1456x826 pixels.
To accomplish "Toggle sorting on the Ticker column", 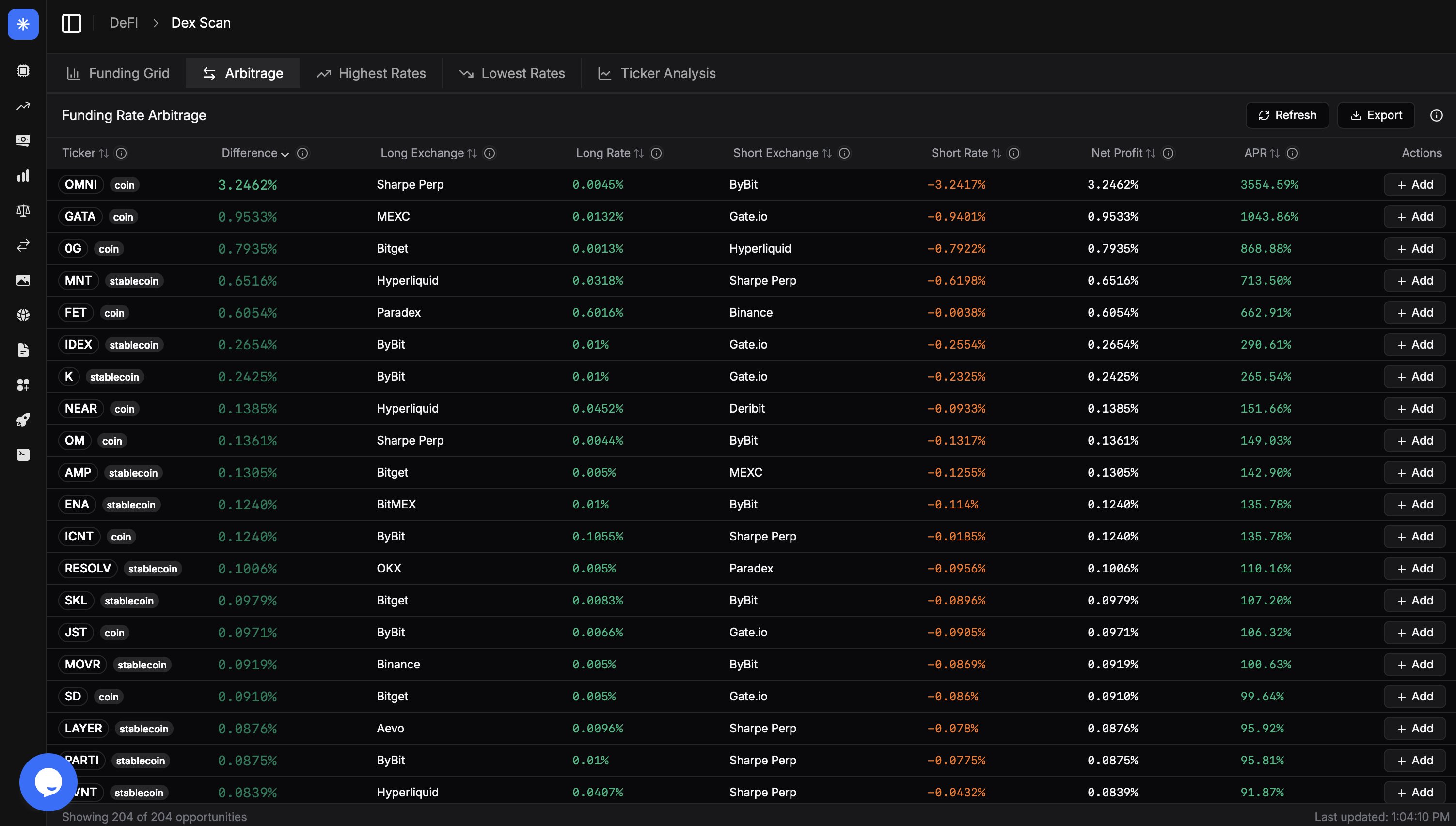I will click(103, 153).
